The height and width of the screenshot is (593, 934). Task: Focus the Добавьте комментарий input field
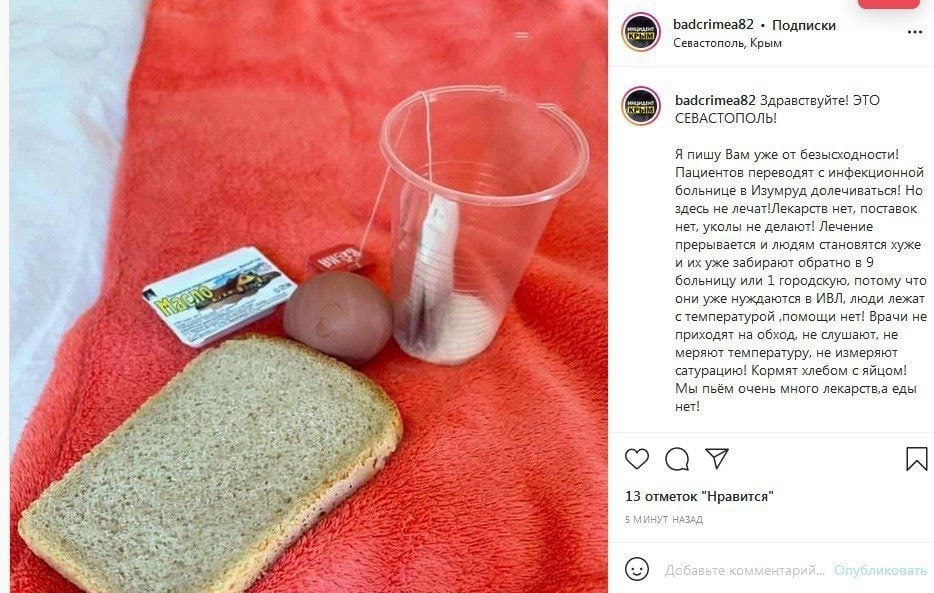pos(745,570)
